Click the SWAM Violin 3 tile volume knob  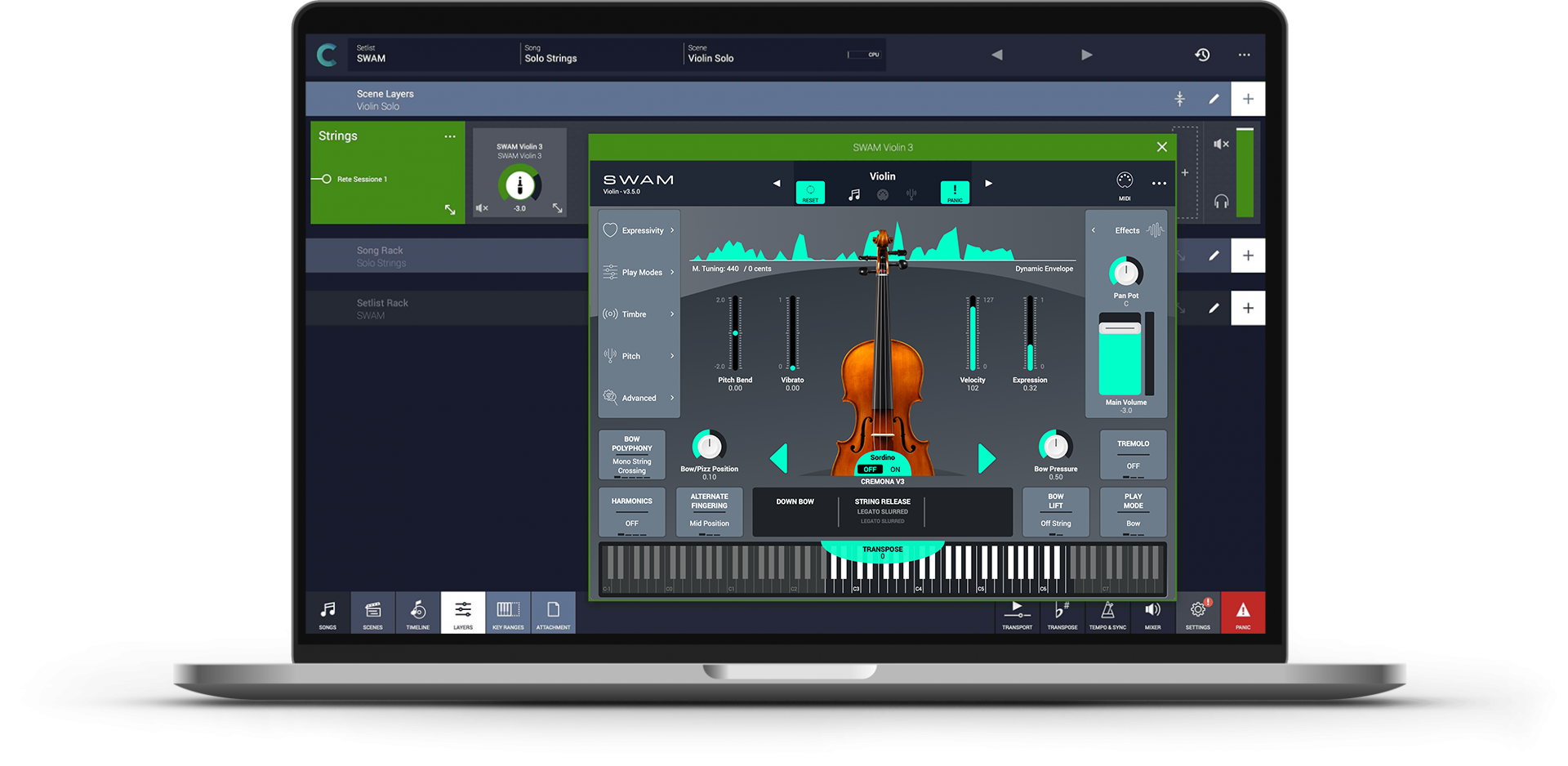tap(519, 185)
